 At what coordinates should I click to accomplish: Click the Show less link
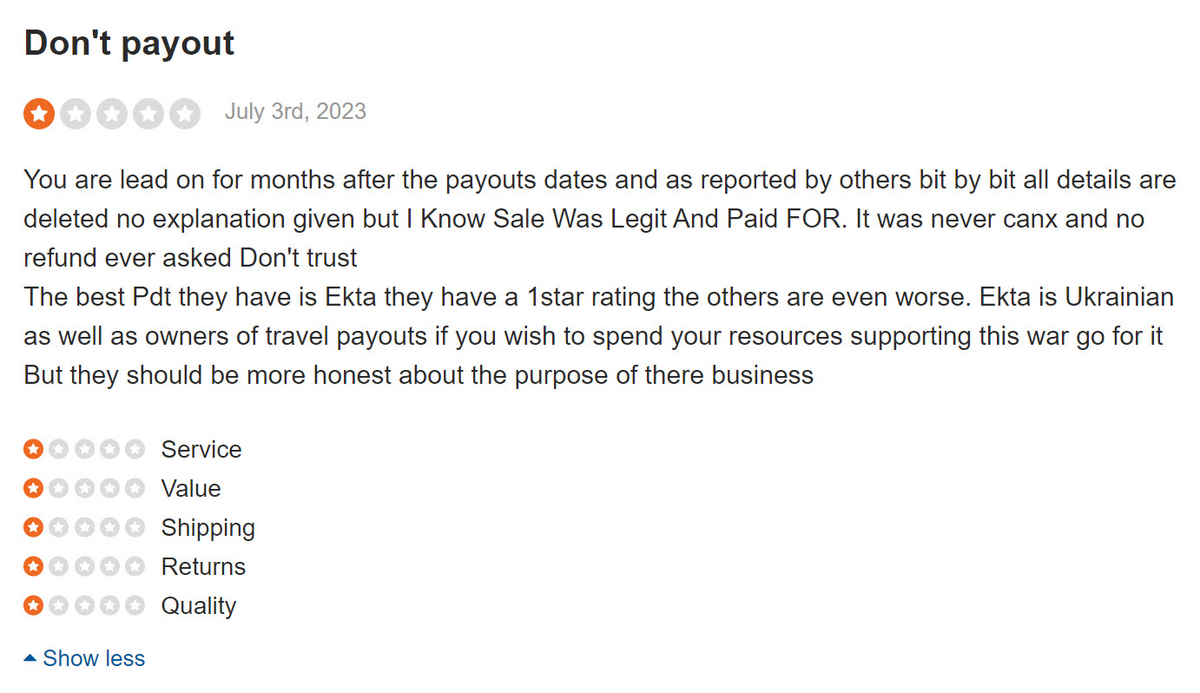click(x=94, y=659)
